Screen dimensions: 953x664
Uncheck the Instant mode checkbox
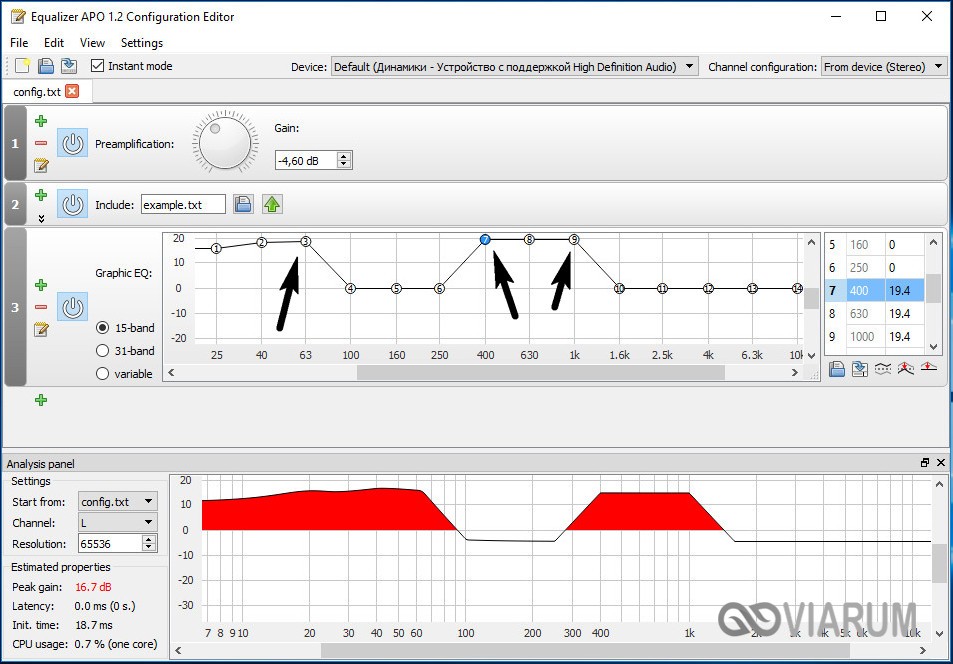[97, 66]
